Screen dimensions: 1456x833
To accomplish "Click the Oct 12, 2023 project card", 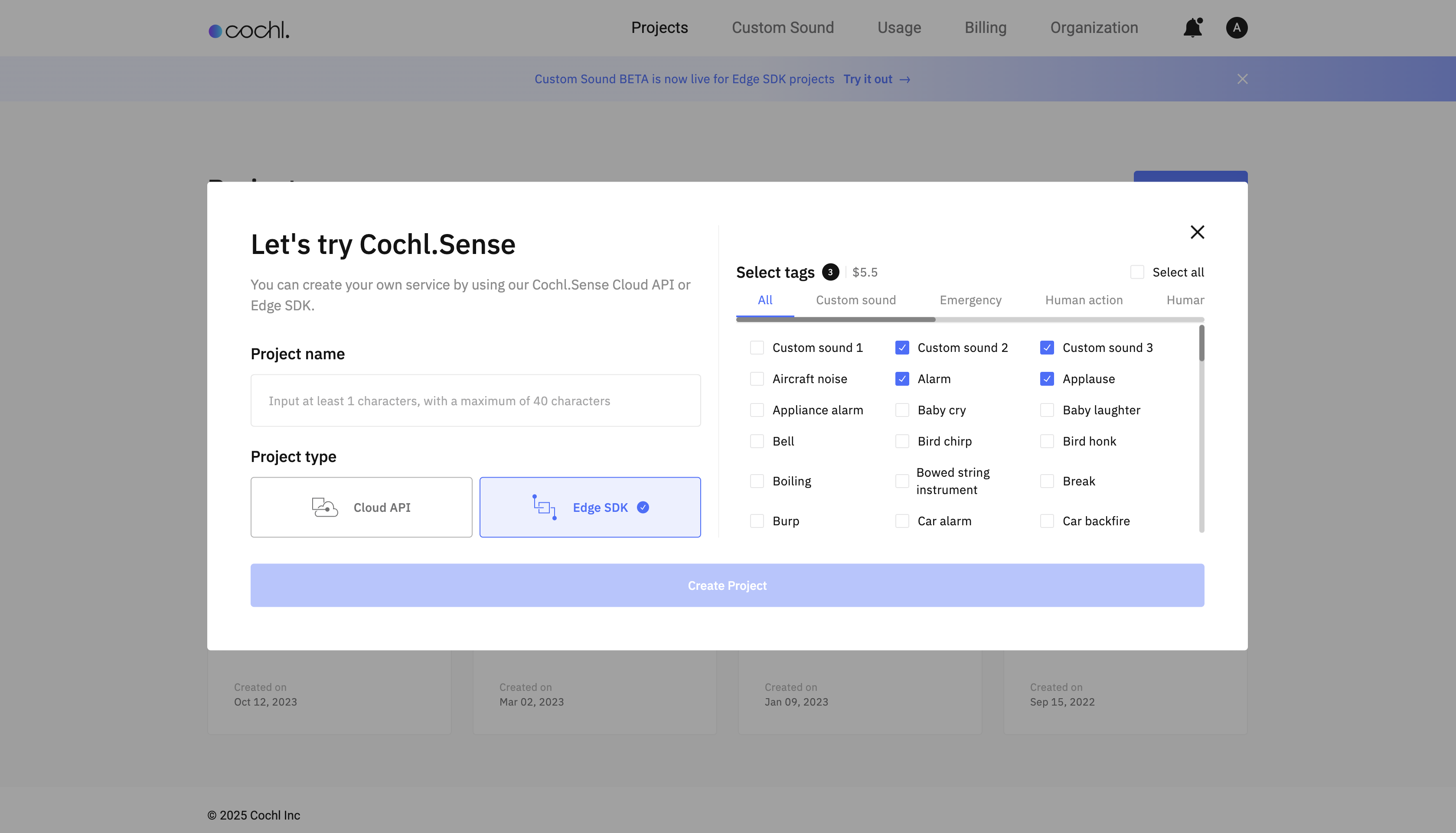I will pyautogui.click(x=329, y=692).
